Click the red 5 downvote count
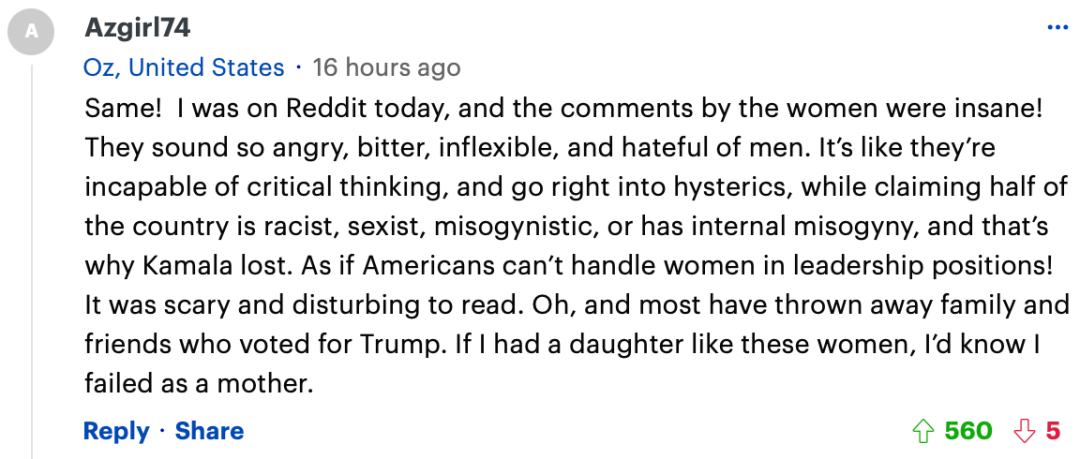 pyautogui.click(x=1053, y=431)
